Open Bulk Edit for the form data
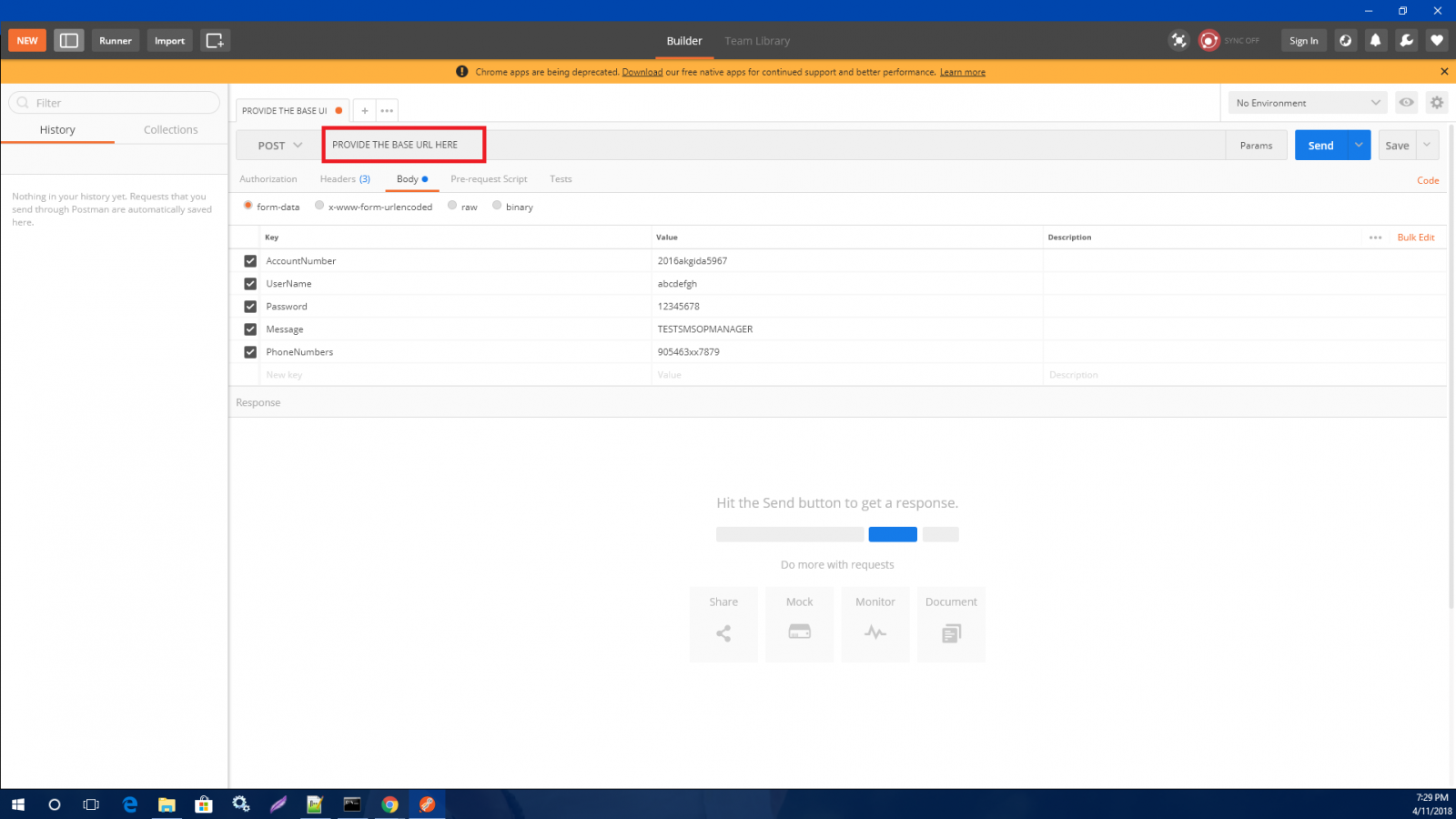The image size is (1456, 819). coord(1415,237)
